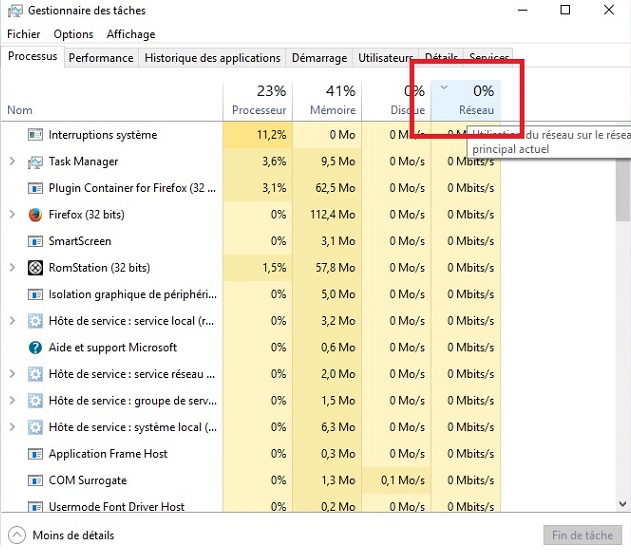Open the Affichage menu
This screenshot has width=631, height=556.
[x=131, y=34]
